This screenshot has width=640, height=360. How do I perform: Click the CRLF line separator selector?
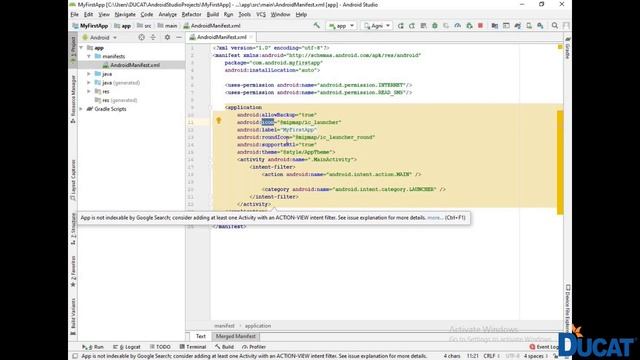tap(491, 356)
